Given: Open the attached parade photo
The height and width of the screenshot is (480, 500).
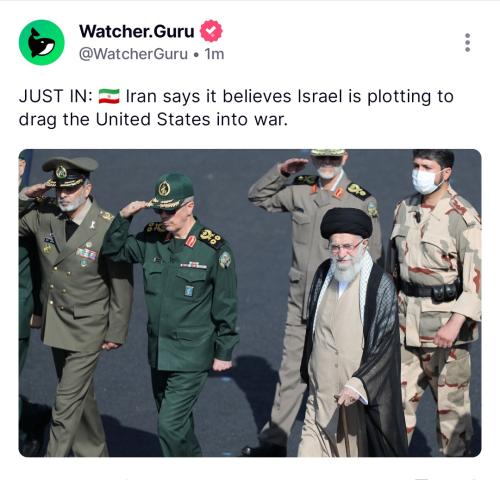Looking at the screenshot, I should 250,303.
